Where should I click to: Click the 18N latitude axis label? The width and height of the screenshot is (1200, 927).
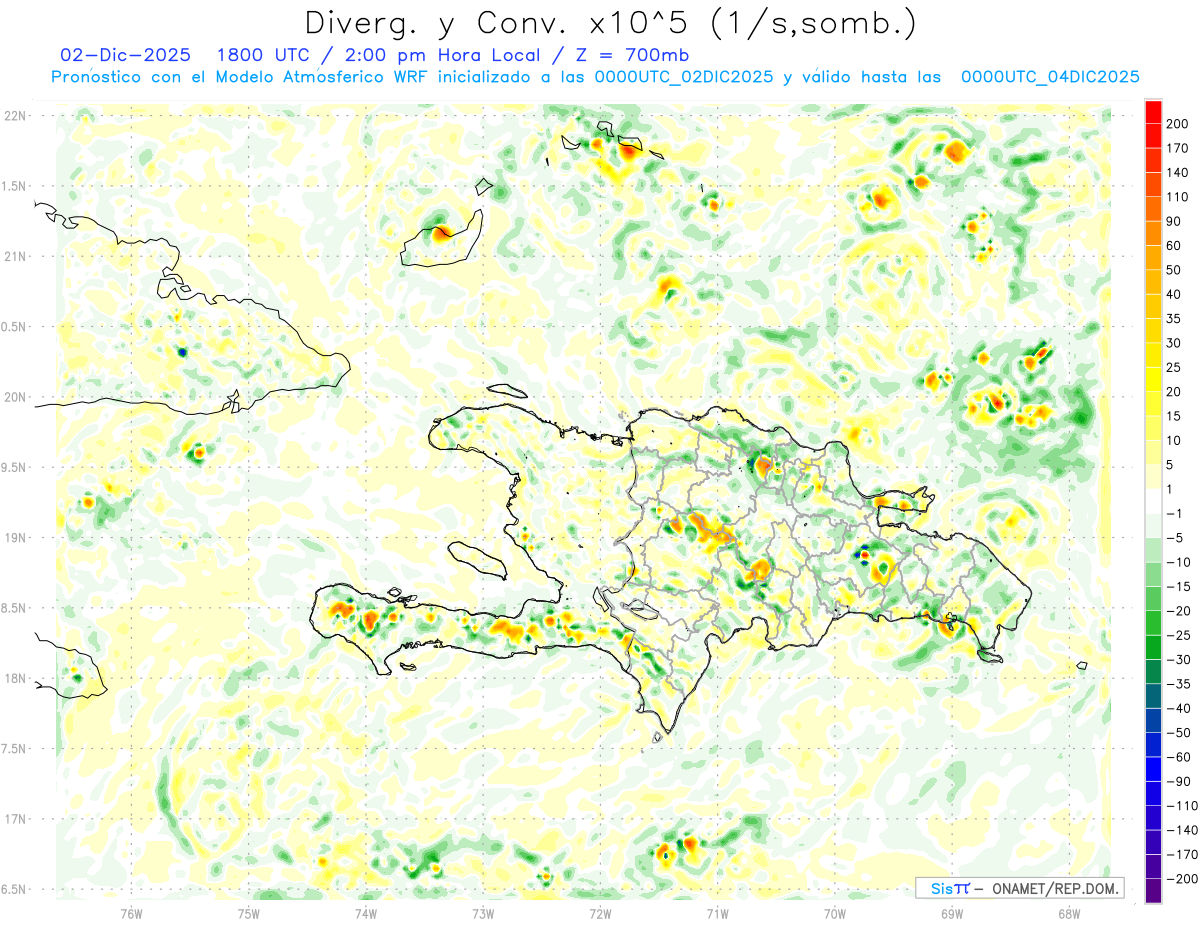point(14,679)
